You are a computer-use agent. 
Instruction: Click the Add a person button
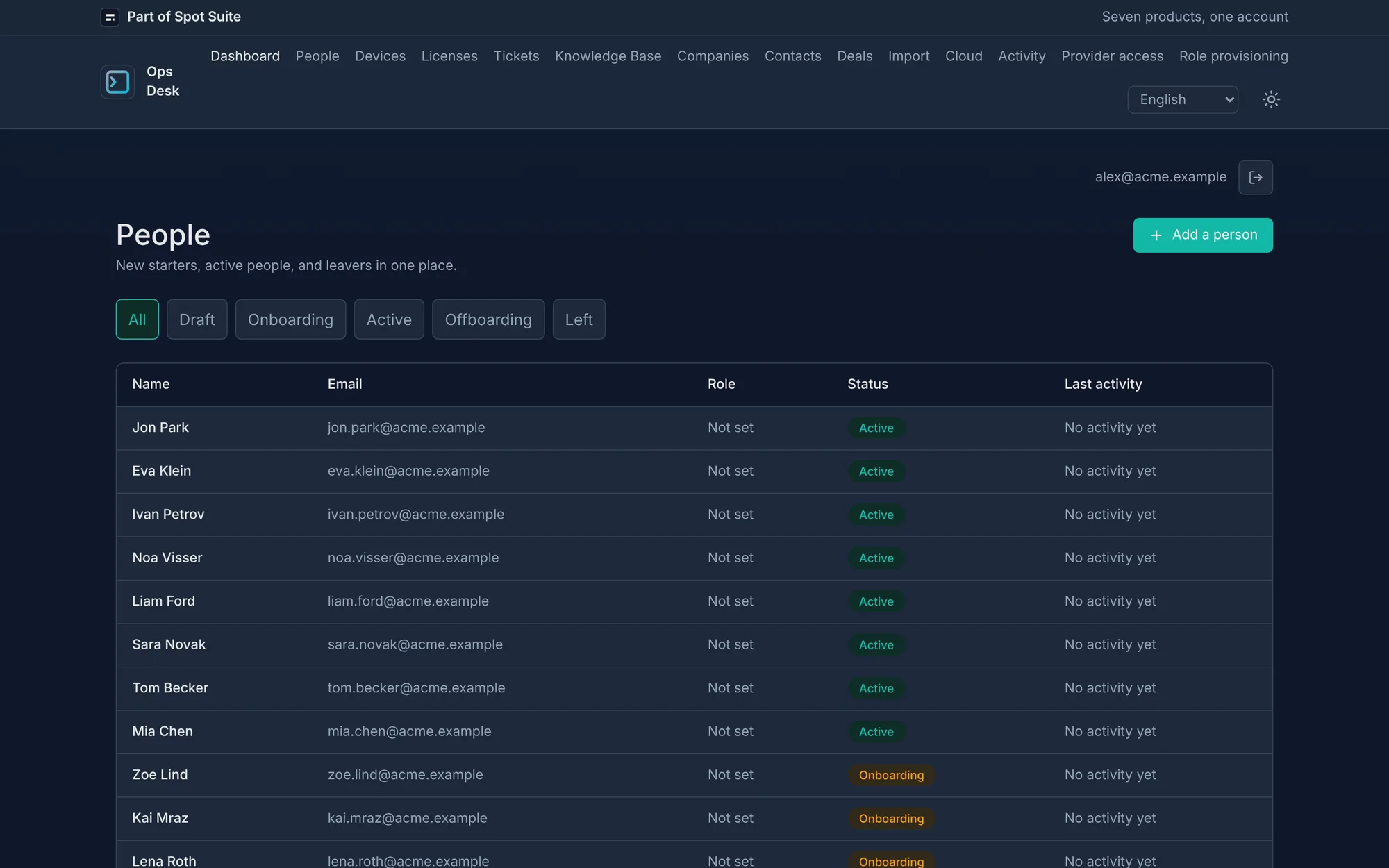pyautogui.click(x=1203, y=235)
